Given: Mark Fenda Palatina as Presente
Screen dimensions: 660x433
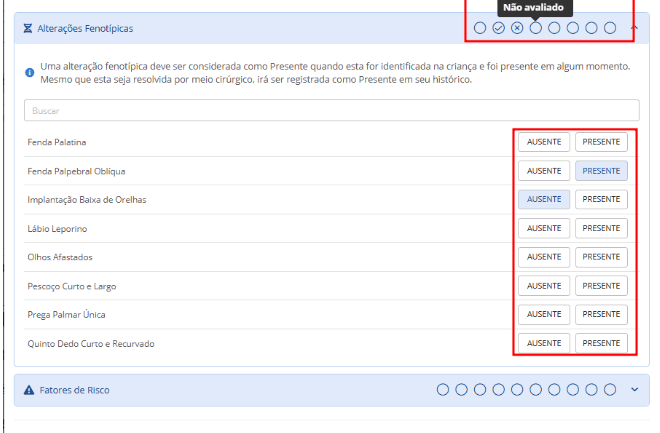Looking at the screenshot, I should pos(601,142).
